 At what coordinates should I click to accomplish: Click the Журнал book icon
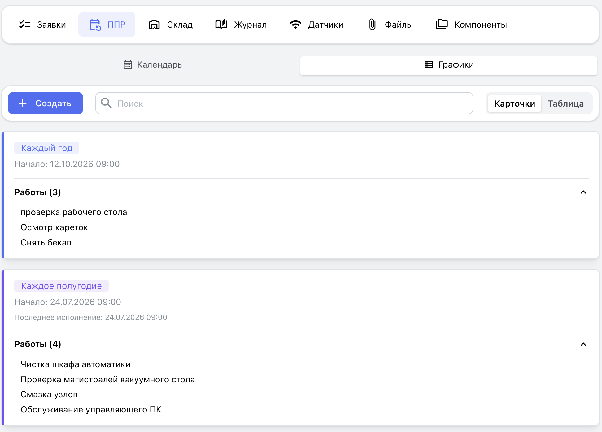pos(221,25)
